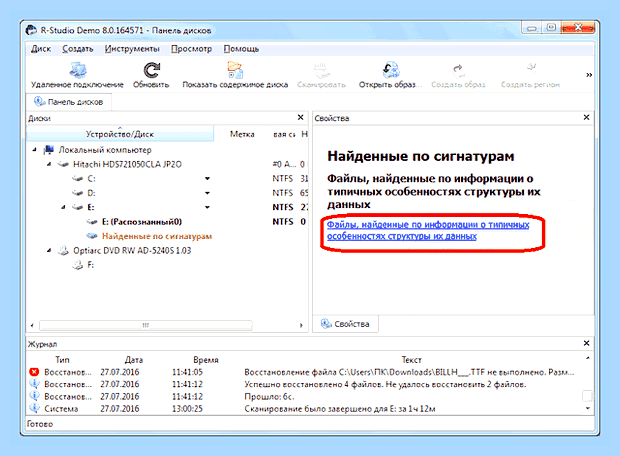
Task: Click the Удаленное подключение toolbar icon
Action: (78, 70)
